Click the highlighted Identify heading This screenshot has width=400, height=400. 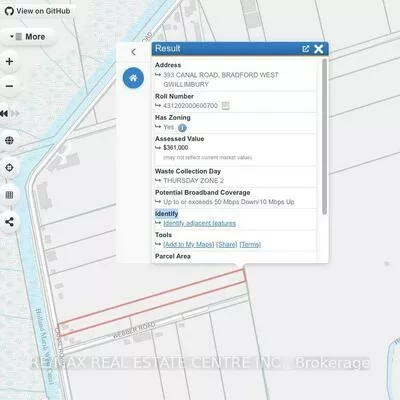(166, 214)
